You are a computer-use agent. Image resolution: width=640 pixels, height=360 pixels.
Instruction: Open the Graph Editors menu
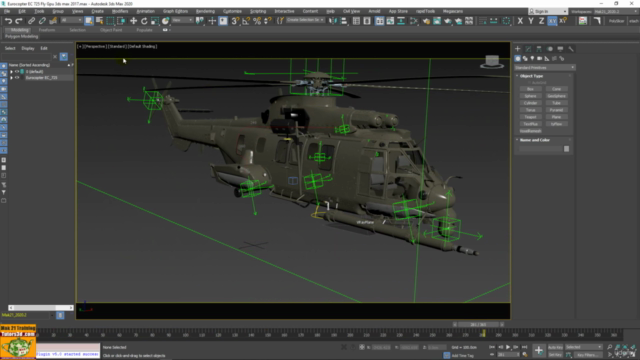175,11
